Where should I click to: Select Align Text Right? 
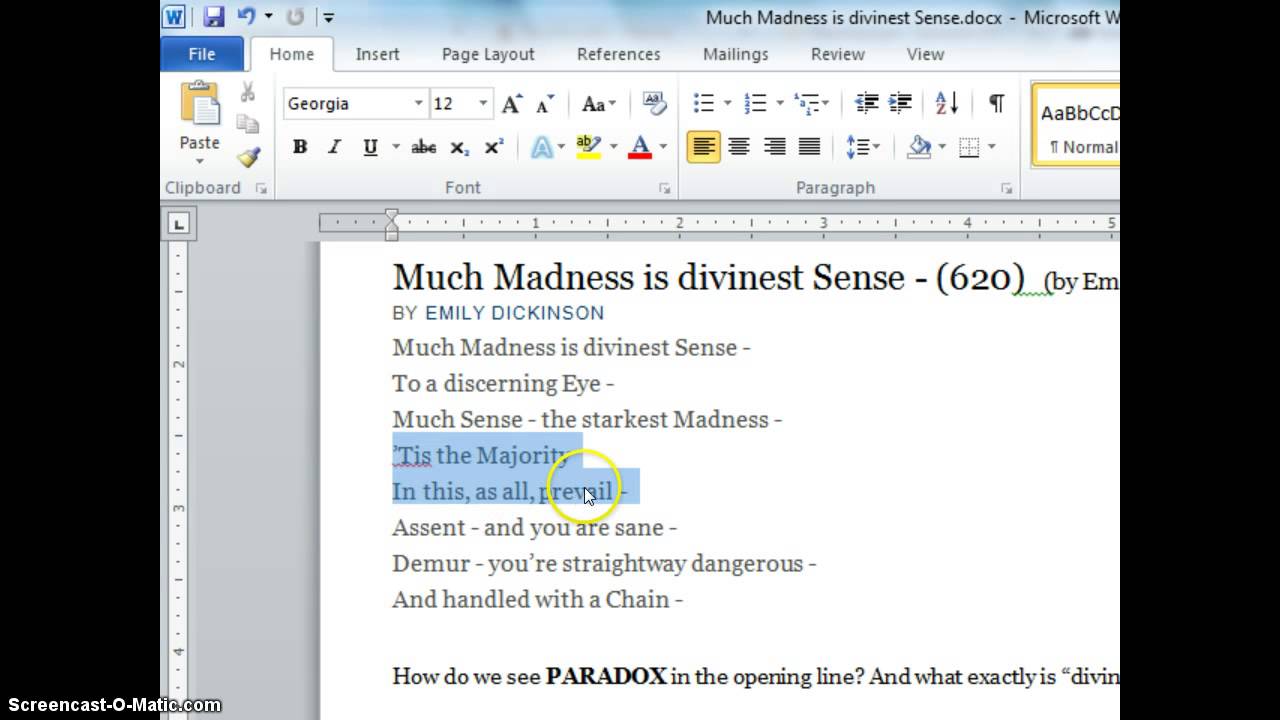[x=774, y=147]
